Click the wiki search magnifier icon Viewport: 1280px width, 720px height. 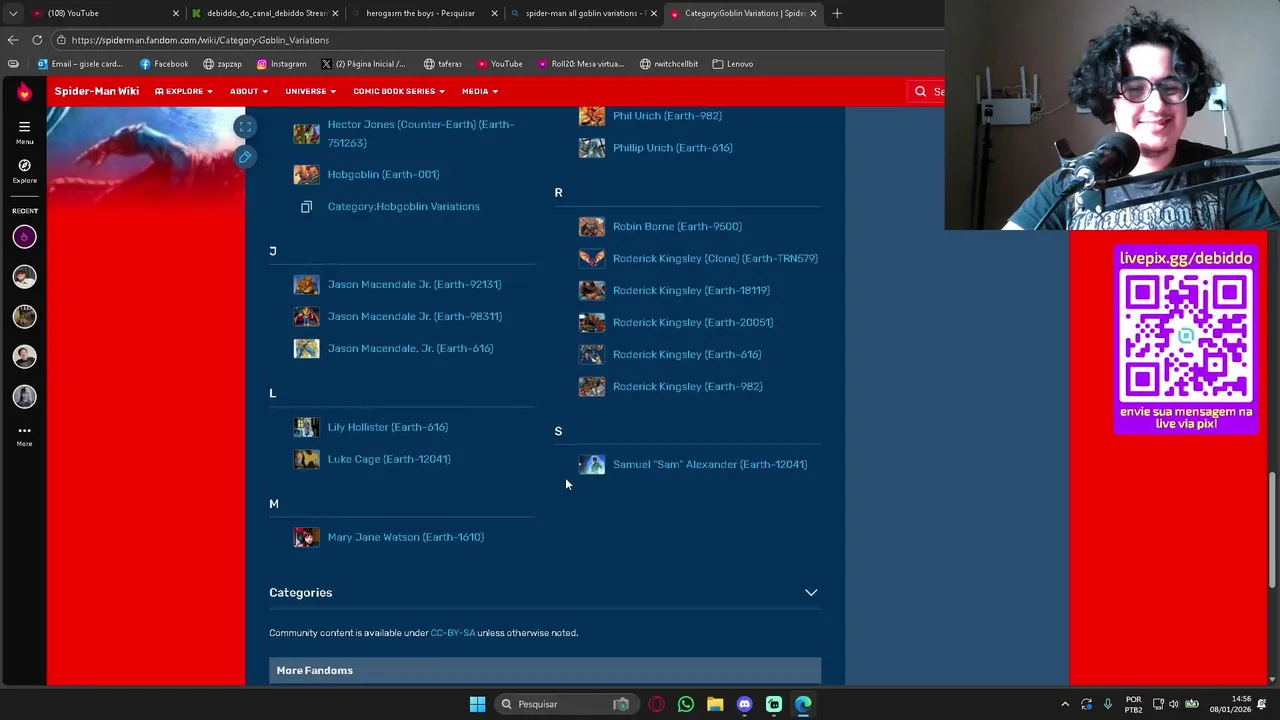(x=920, y=91)
